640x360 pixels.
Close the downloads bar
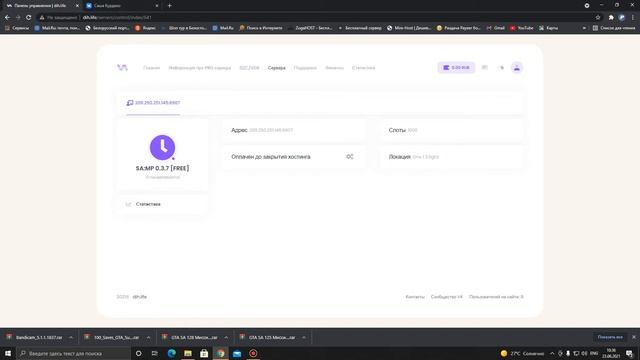click(x=634, y=337)
